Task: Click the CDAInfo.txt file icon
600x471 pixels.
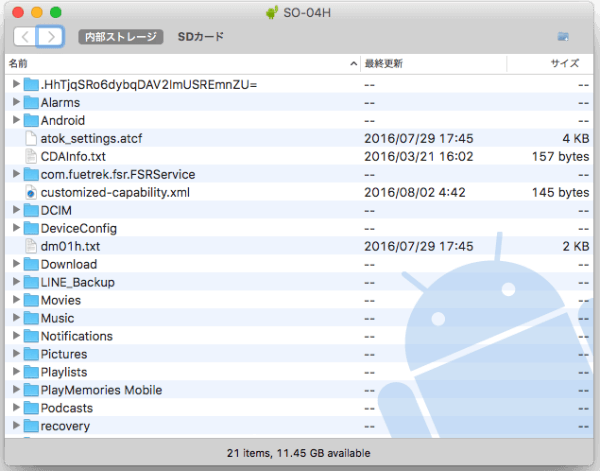Action: click(31, 156)
